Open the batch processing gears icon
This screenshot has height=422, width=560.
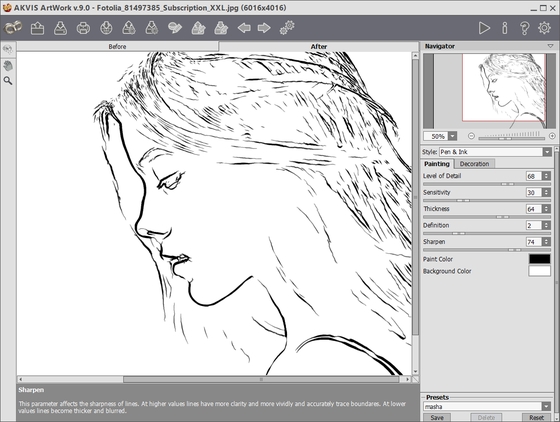pyautogui.click(x=287, y=28)
